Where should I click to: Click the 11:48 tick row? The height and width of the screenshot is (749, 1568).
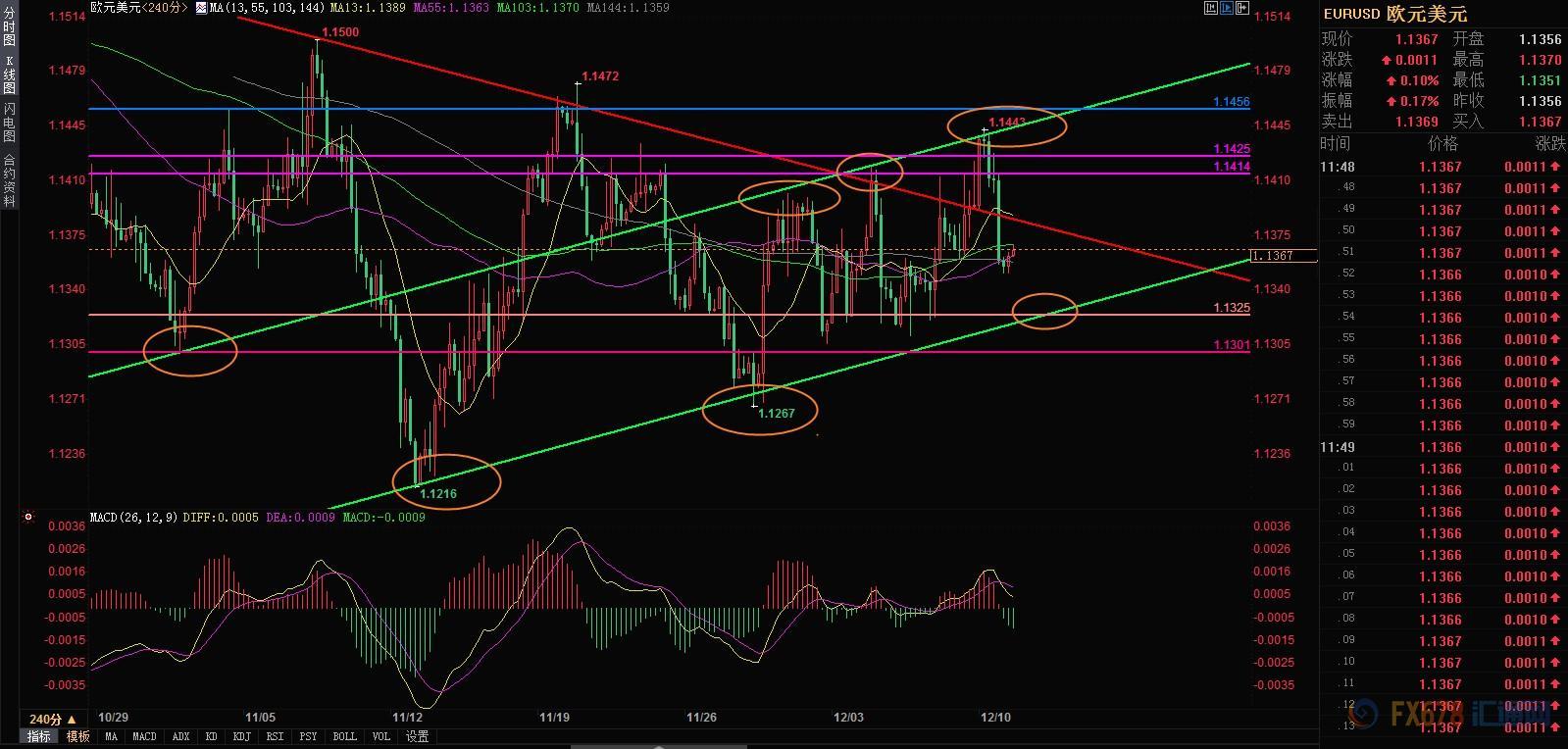click(x=1443, y=167)
